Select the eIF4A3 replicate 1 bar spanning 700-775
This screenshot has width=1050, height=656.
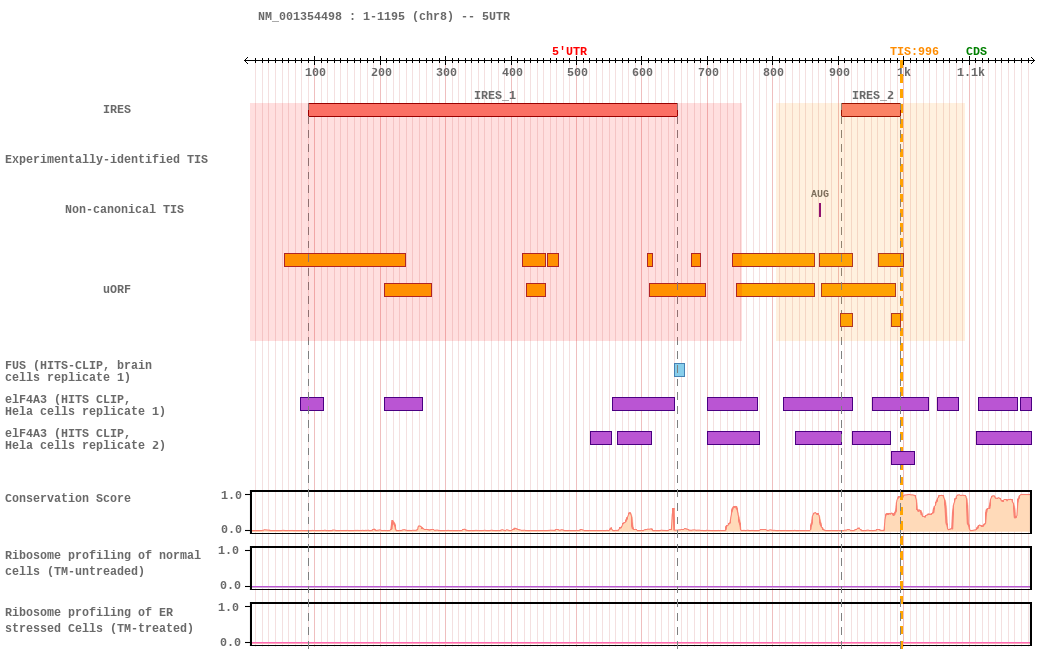[733, 404]
